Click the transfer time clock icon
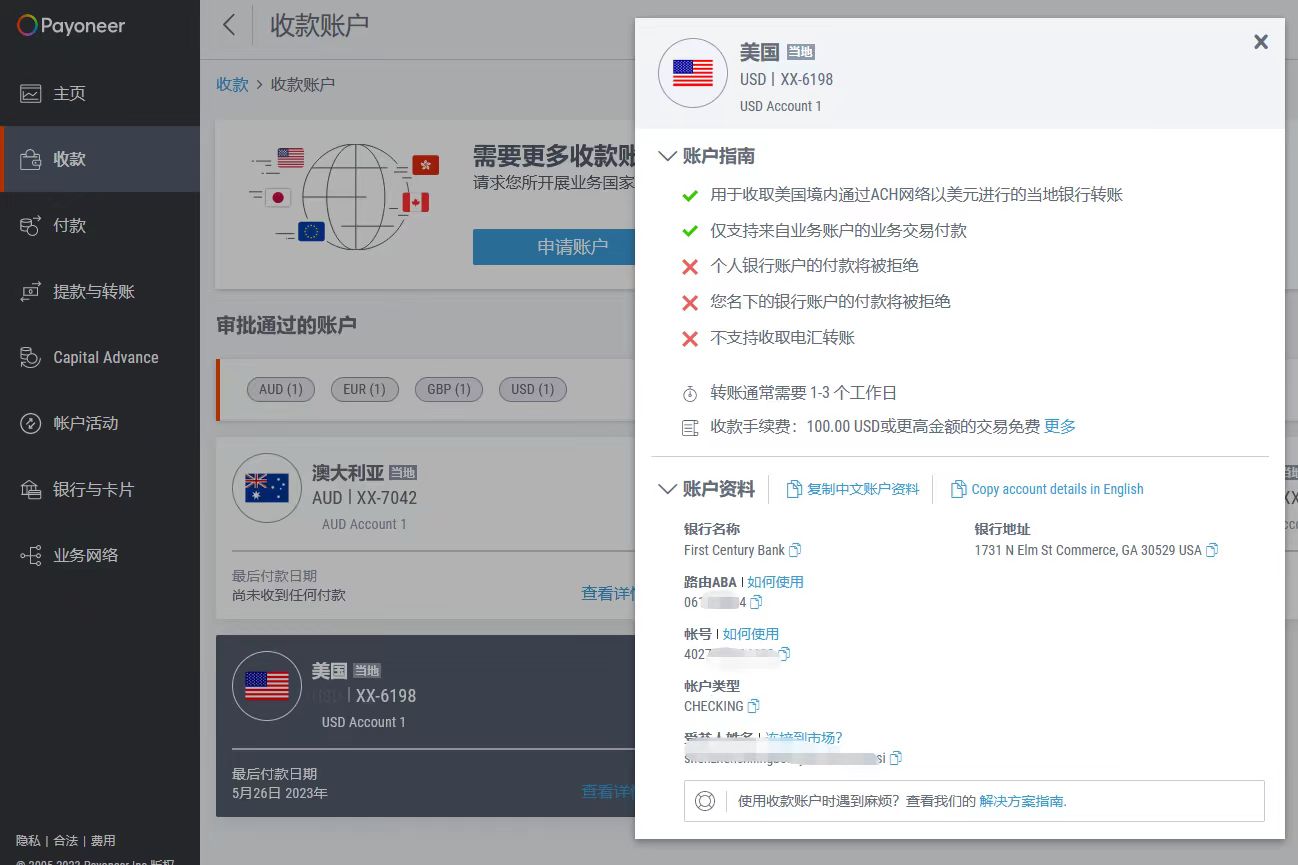Viewport: 1298px width, 865px height. click(x=689, y=393)
